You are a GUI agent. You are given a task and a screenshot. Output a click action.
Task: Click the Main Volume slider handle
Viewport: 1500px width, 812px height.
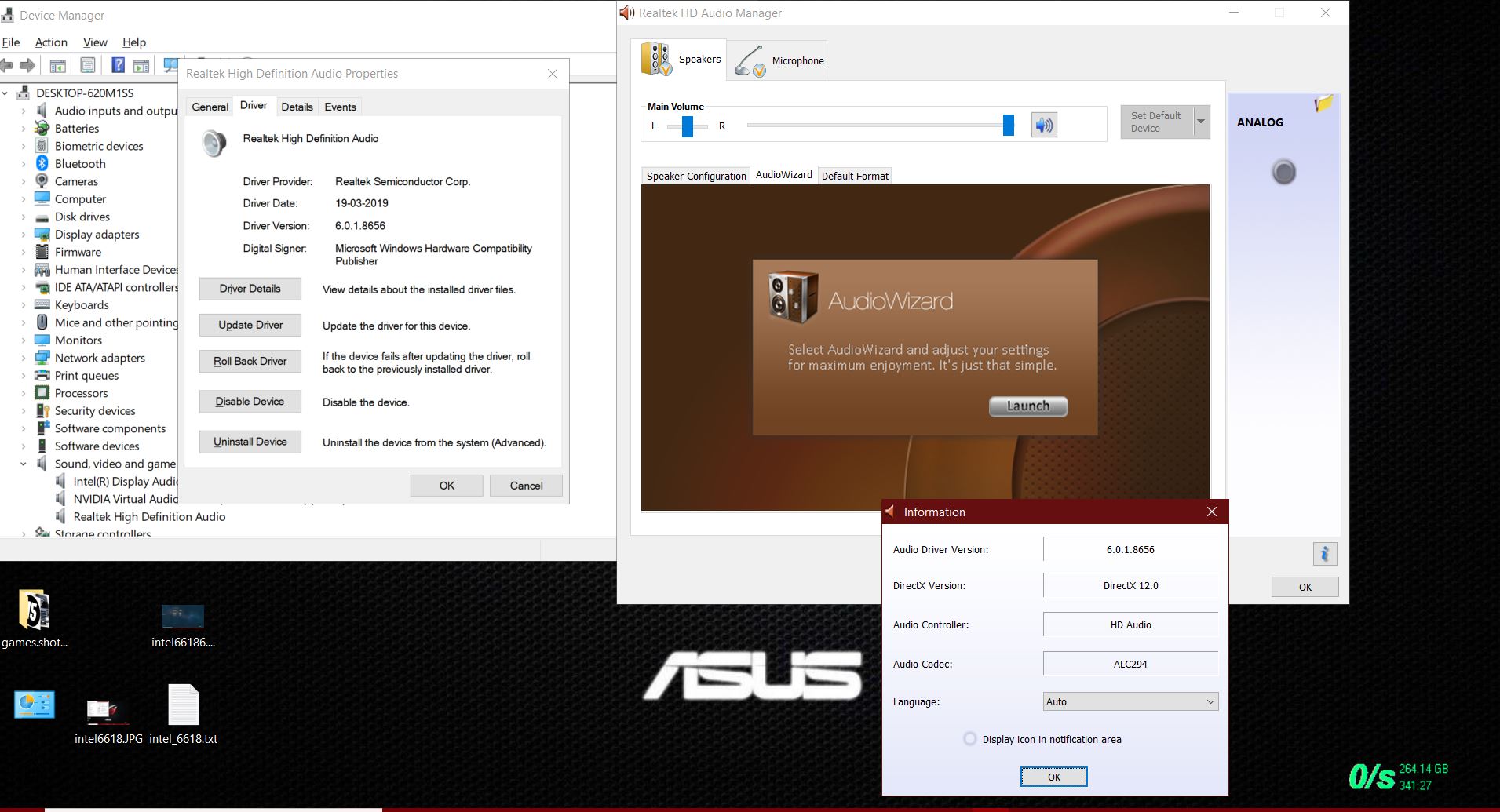(x=1009, y=125)
